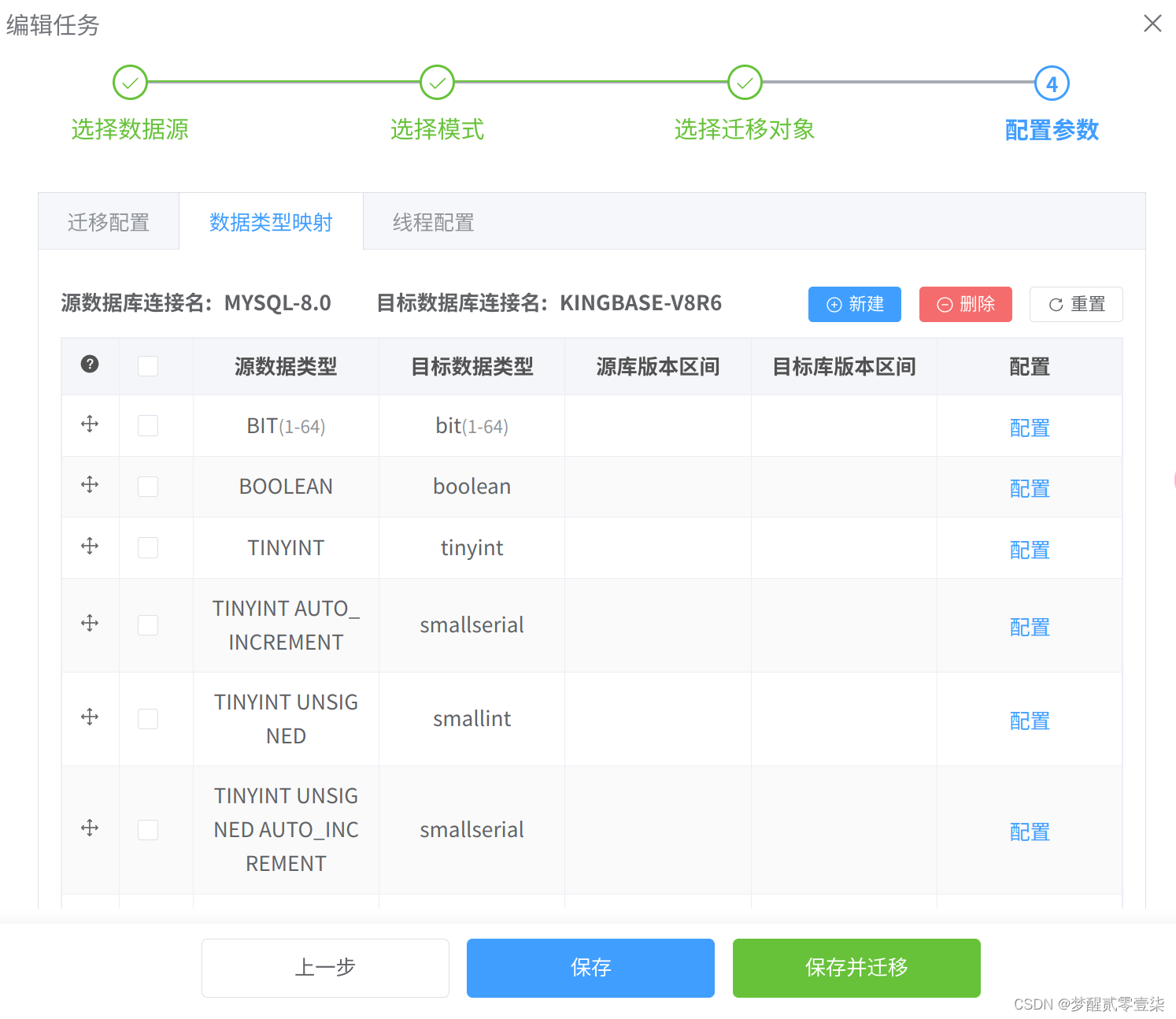
Task: Click the BOOLEAN source type cell
Action: coord(286,487)
